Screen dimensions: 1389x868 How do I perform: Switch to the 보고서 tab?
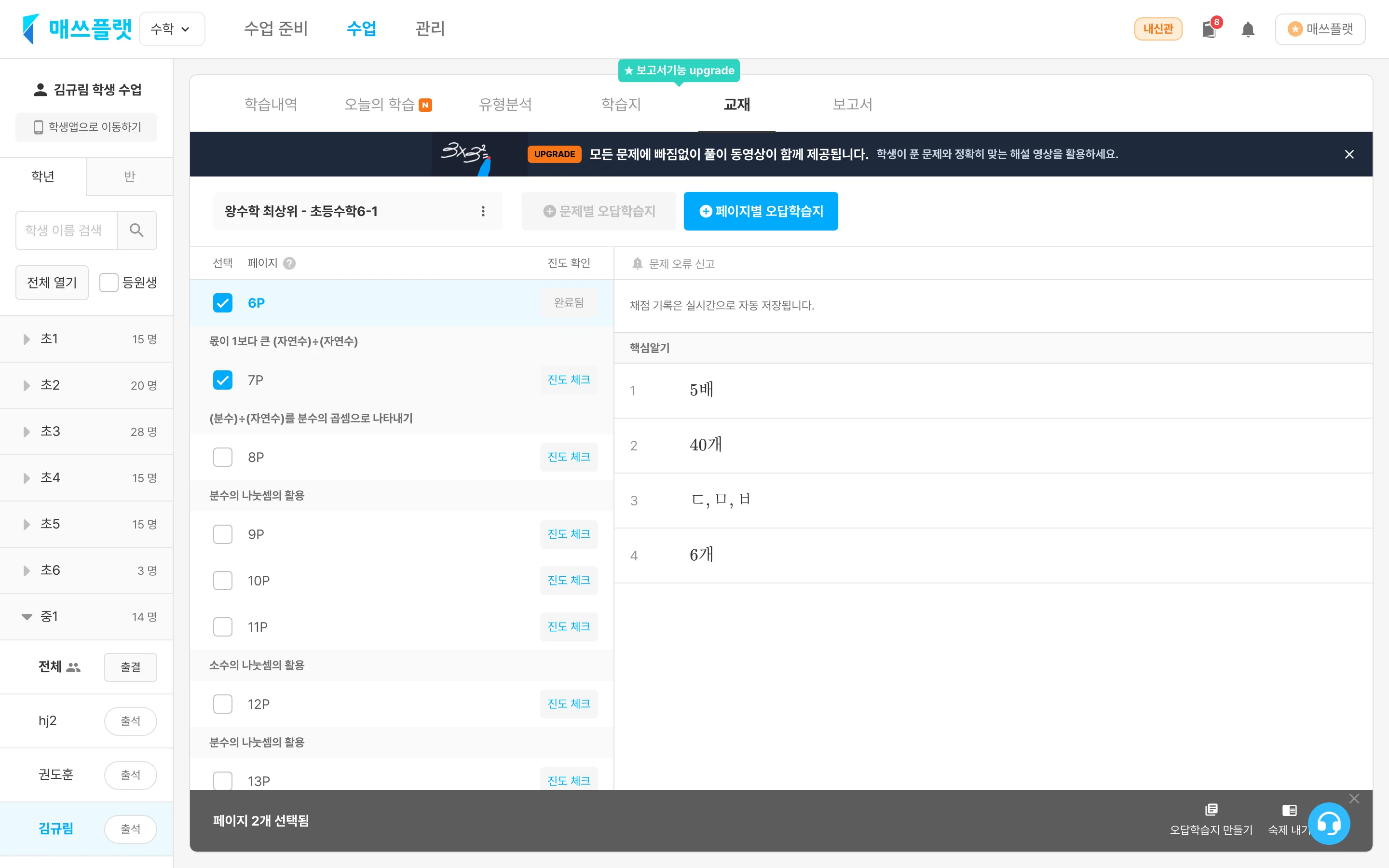pos(852,105)
